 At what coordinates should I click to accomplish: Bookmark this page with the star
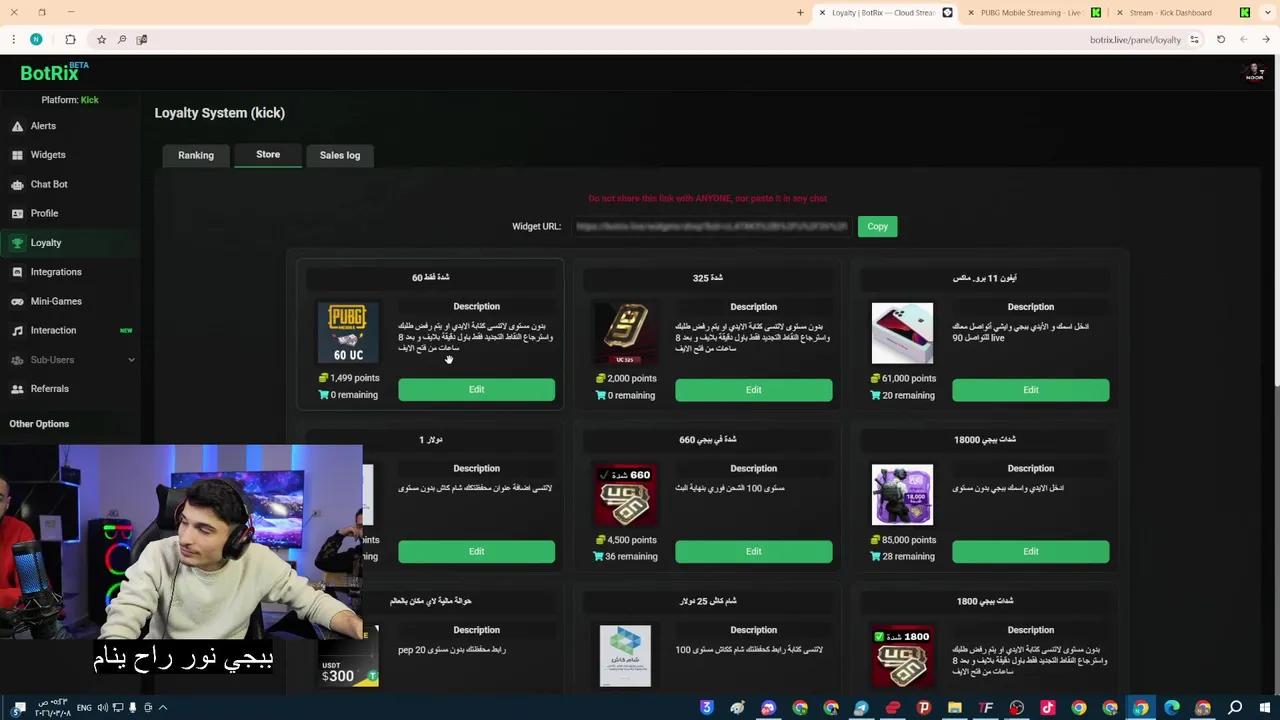coord(101,40)
